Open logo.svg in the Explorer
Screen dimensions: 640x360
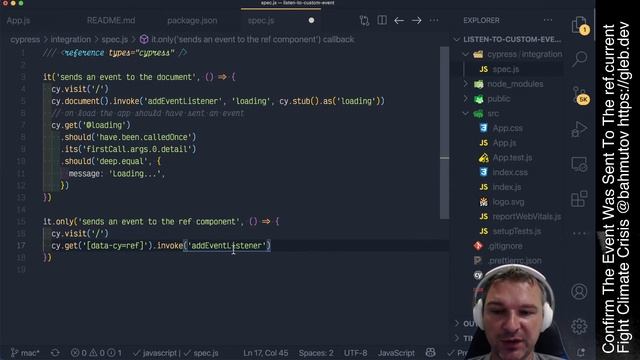coord(508,202)
